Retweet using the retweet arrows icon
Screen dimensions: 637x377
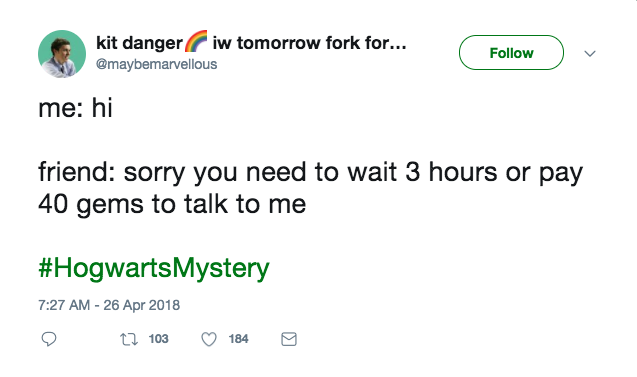pyautogui.click(x=129, y=339)
